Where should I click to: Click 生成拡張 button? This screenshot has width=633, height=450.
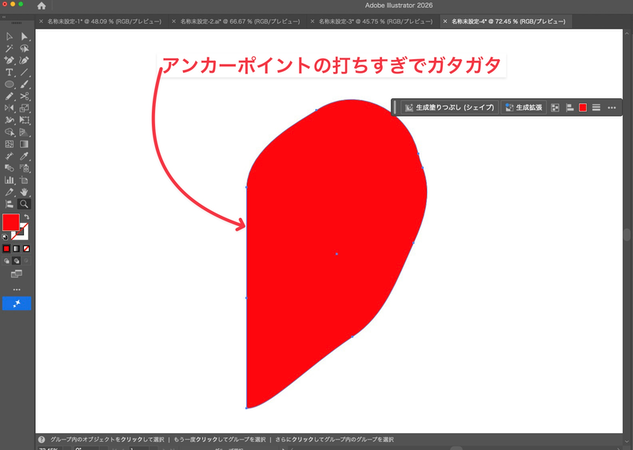(524, 107)
